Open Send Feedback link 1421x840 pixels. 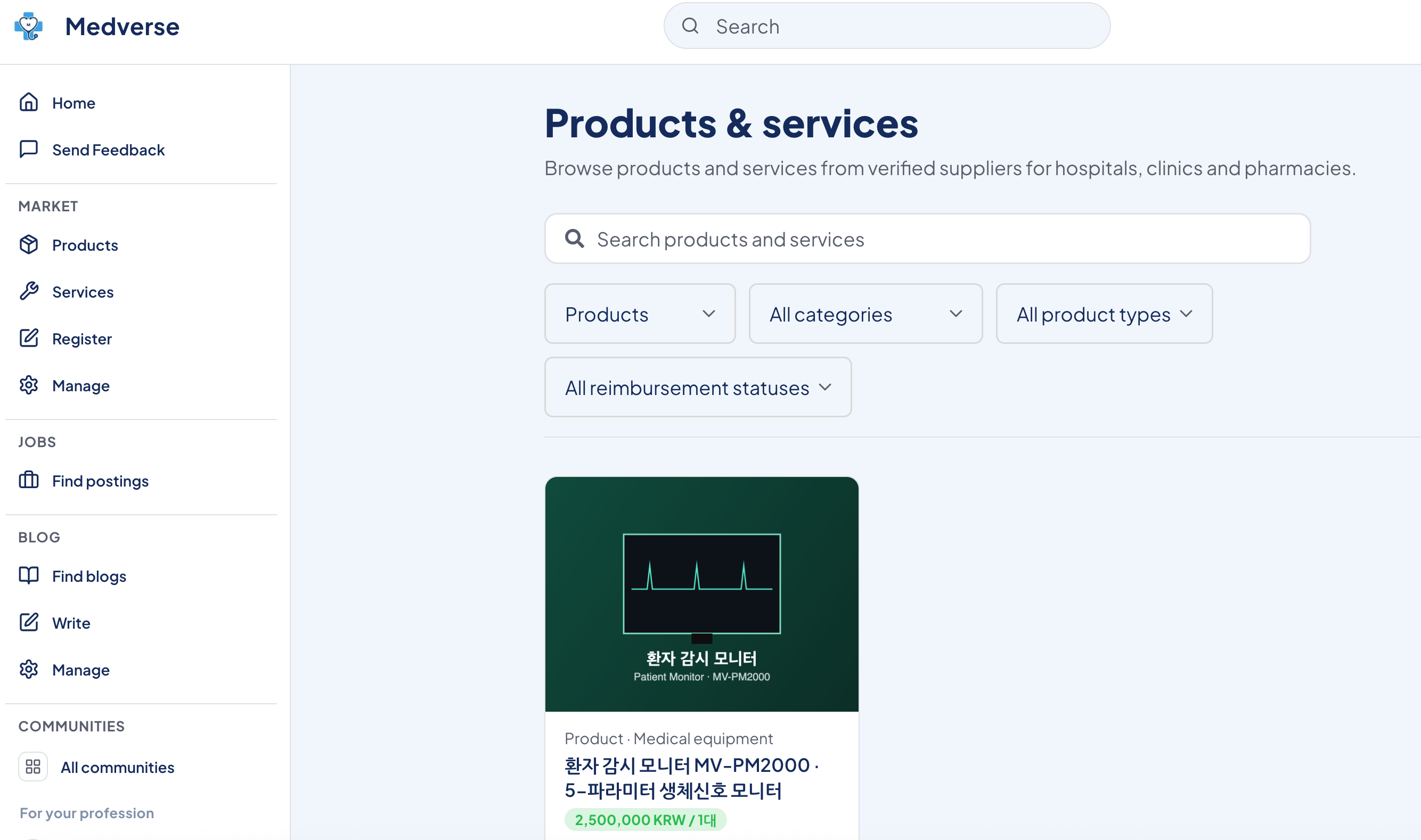pos(108,150)
